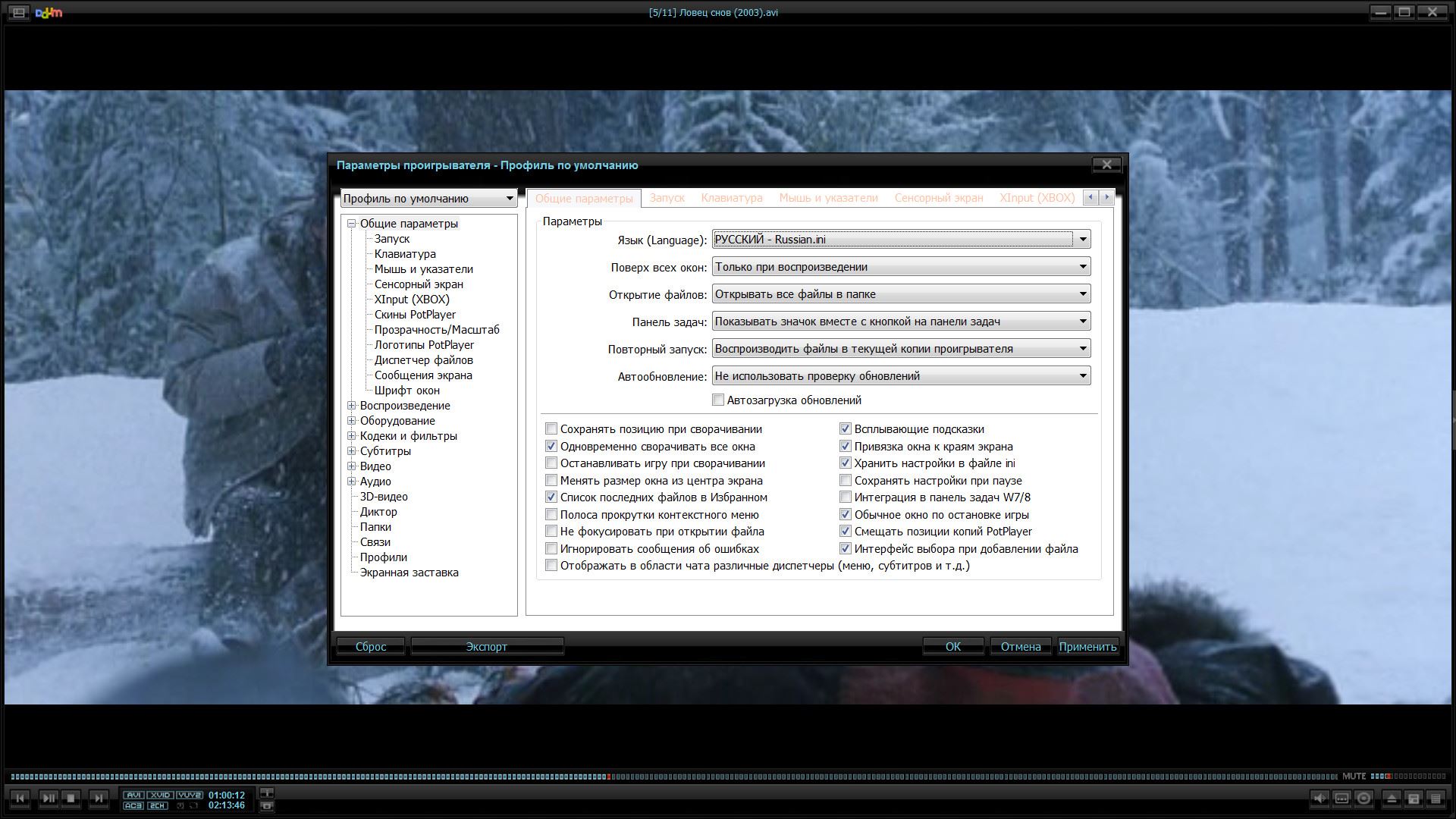Click the subtitles icon in control bar
Screen dimensions: 1456x819
1341,799
